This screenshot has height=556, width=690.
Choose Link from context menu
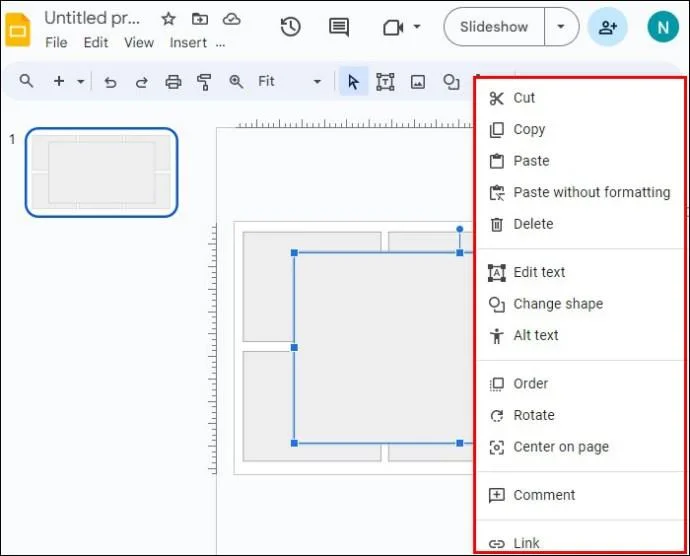580,543
